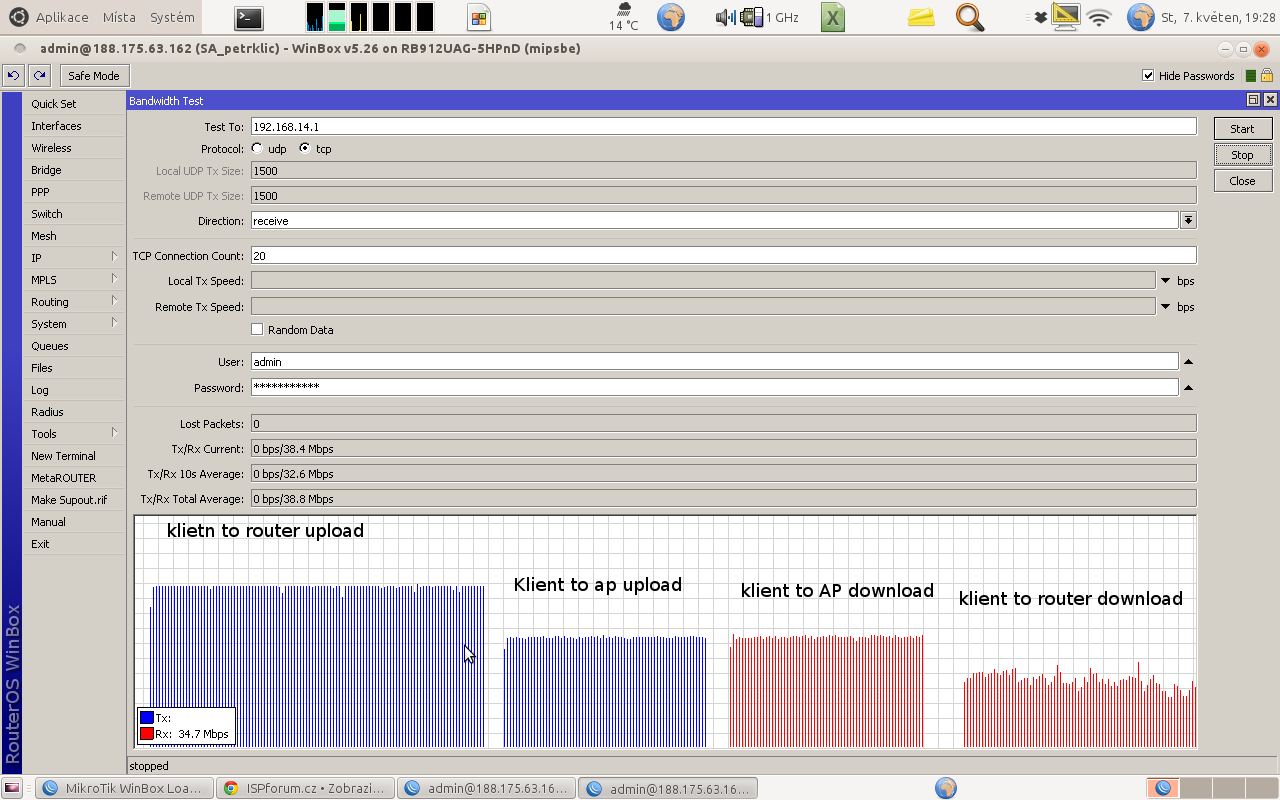Open the terminal launcher in top panel
1280x800 pixels.
249,17
